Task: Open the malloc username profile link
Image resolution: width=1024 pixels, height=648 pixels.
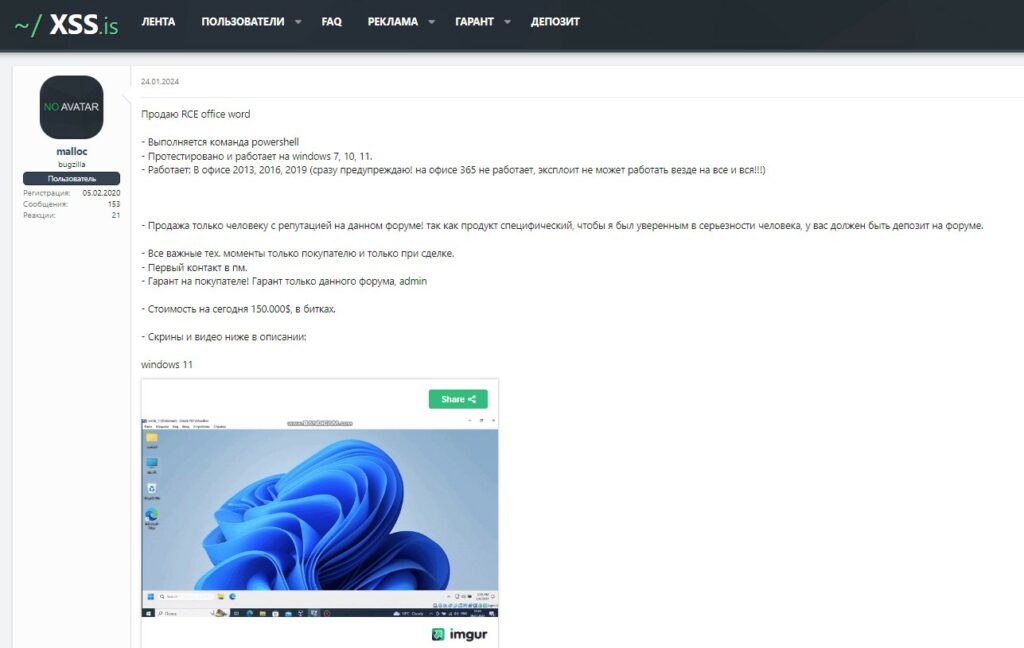Action: pos(71,152)
